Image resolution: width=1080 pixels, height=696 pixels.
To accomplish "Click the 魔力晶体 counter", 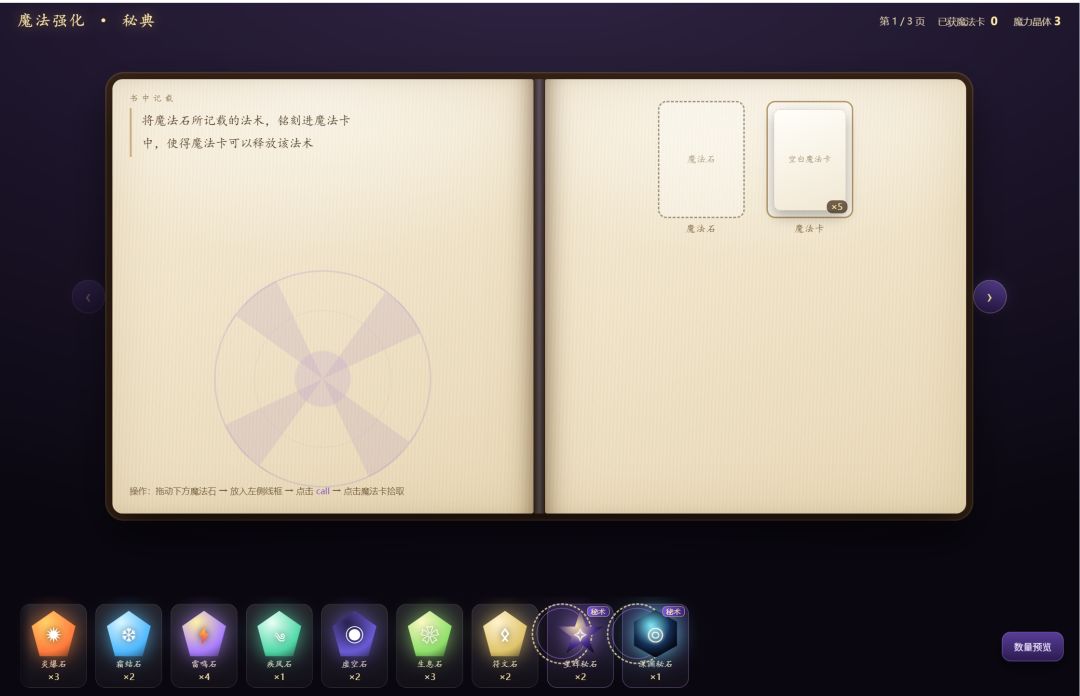I will [x=1037, y=21].
